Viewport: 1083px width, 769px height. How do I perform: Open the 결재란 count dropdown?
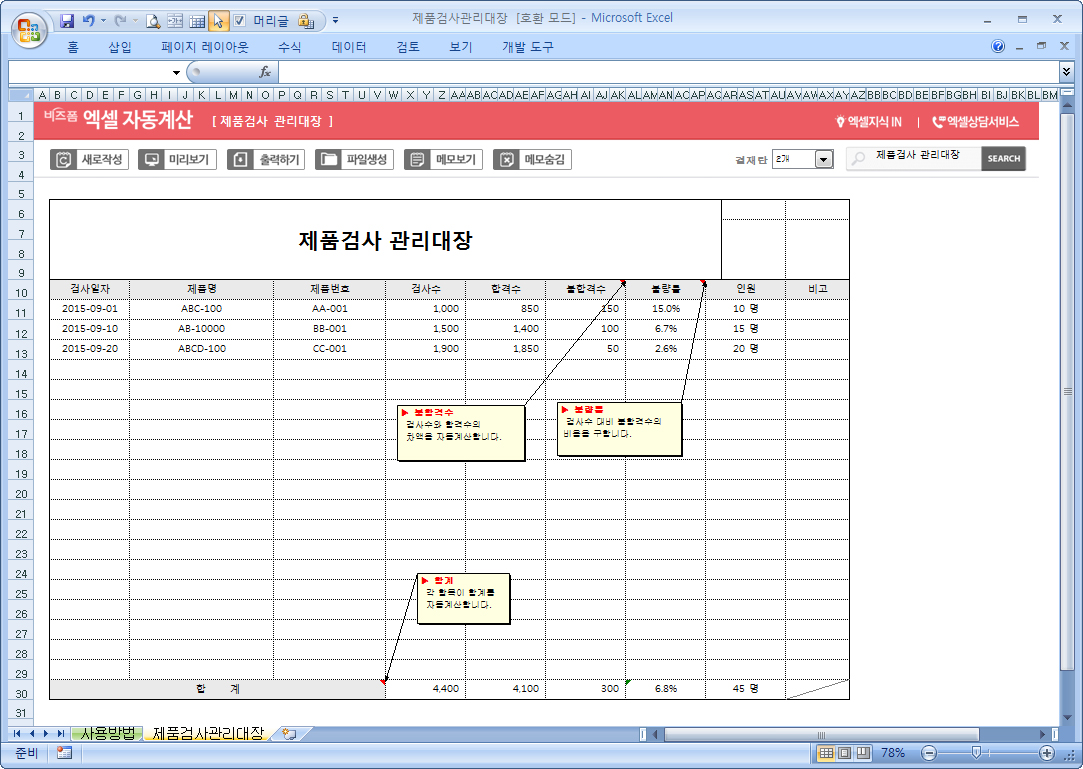pos(823,160)
